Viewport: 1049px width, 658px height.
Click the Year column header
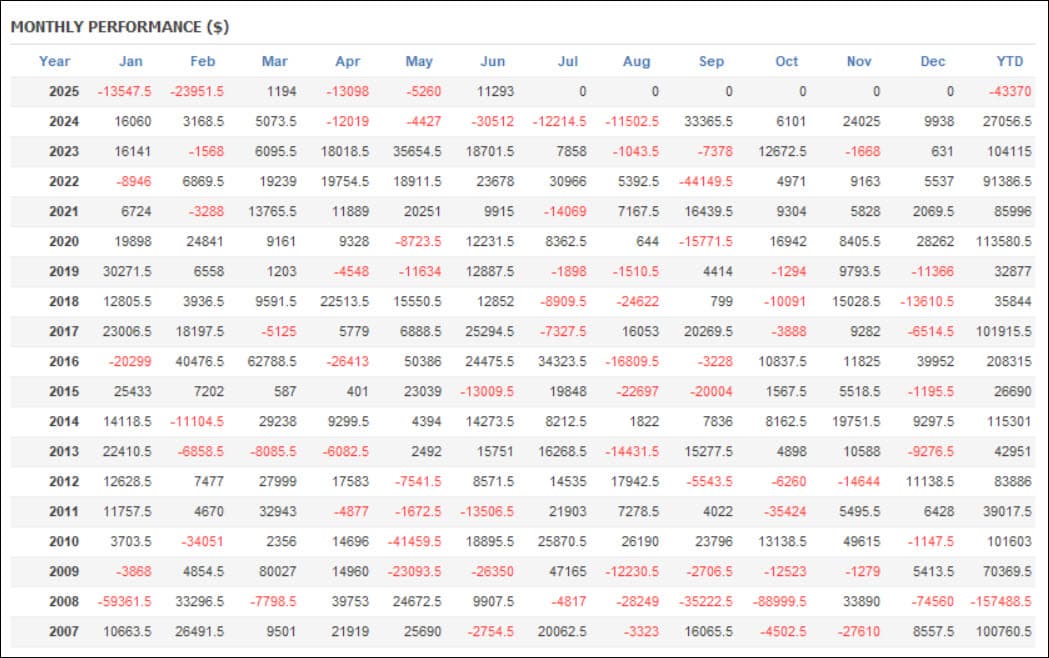(x=54, y=62)
